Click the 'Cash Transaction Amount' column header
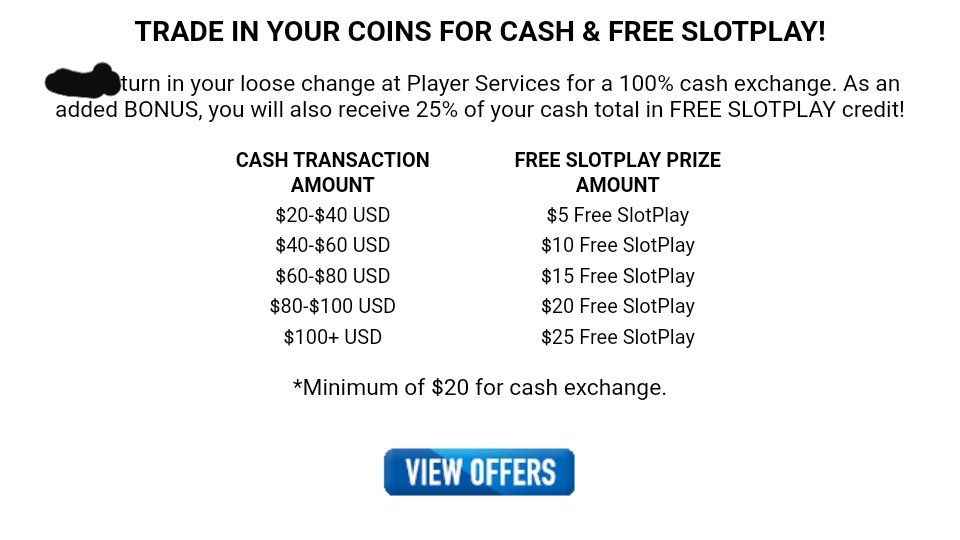Screen dimensions: 960x540 332,172
